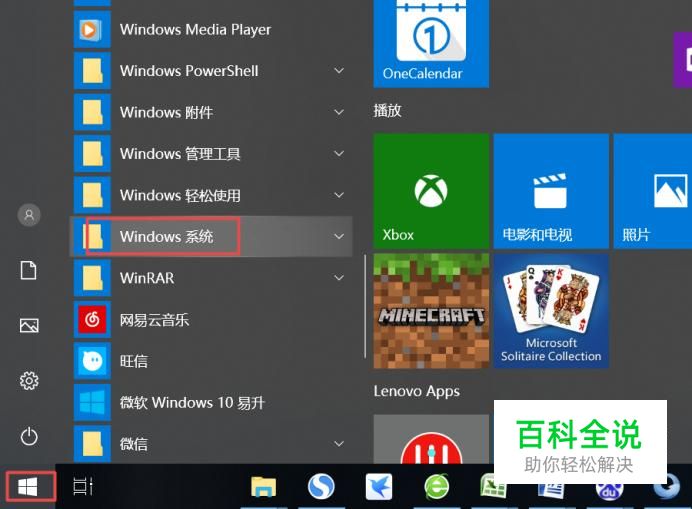This screenshot has width=692, height=509.
Task: Open the user account icon
Action: 29,215
